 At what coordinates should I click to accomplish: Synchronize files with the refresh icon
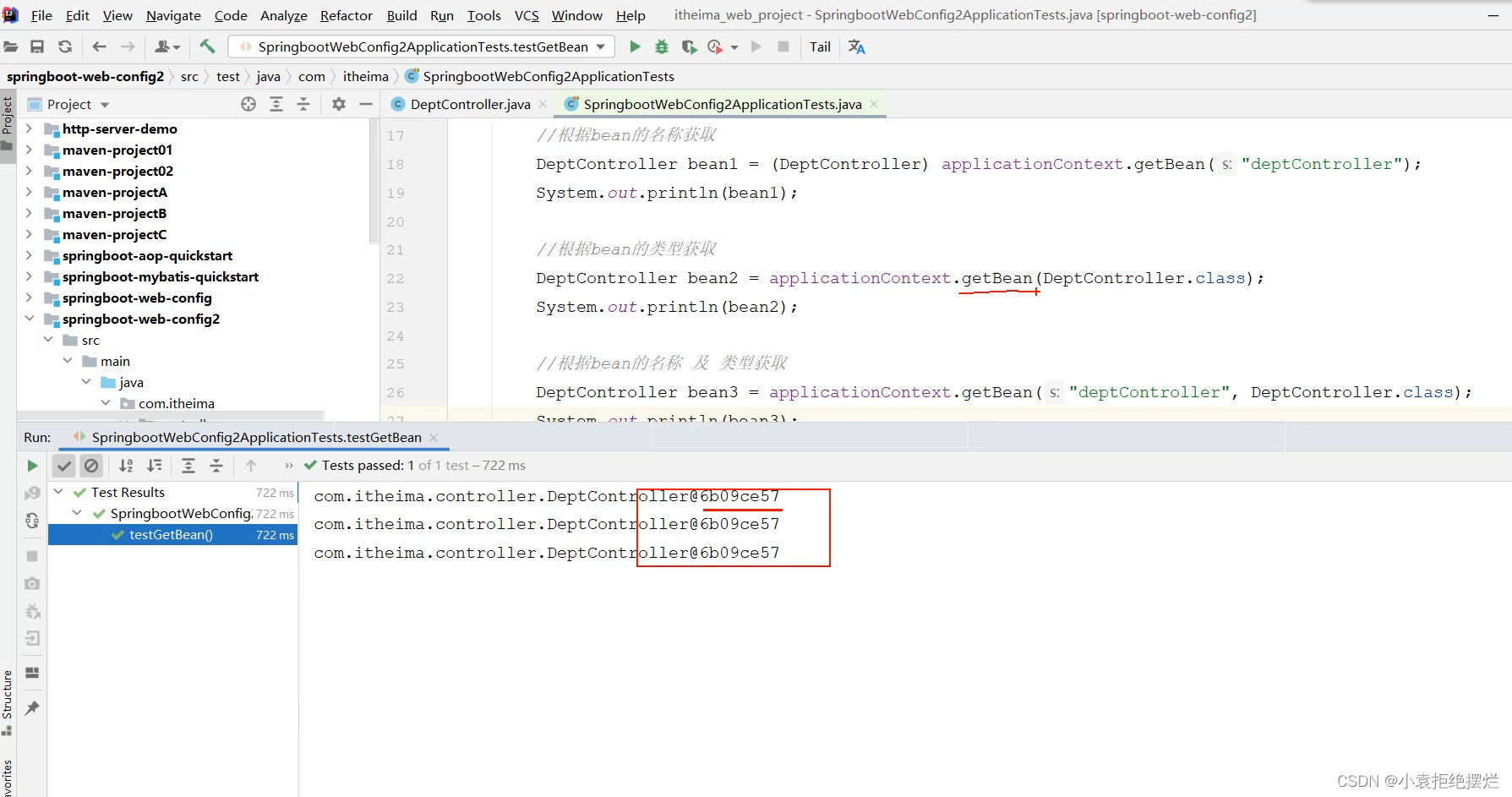click(65, 46)
